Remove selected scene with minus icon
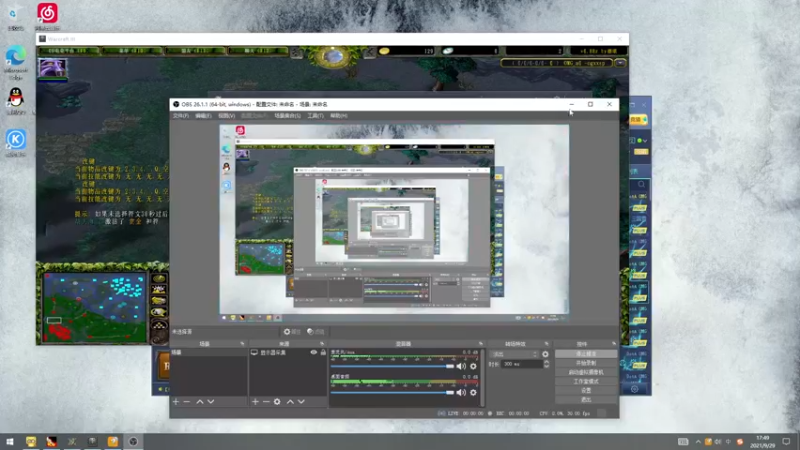 (x=187, y=402)
